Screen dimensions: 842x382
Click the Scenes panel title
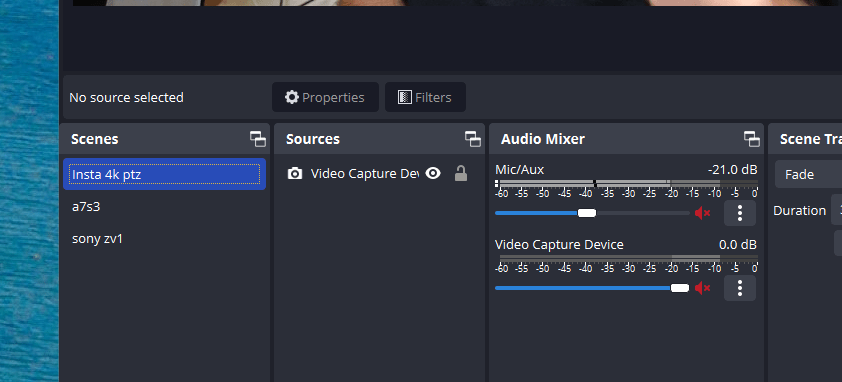click(x=95, y=139)
